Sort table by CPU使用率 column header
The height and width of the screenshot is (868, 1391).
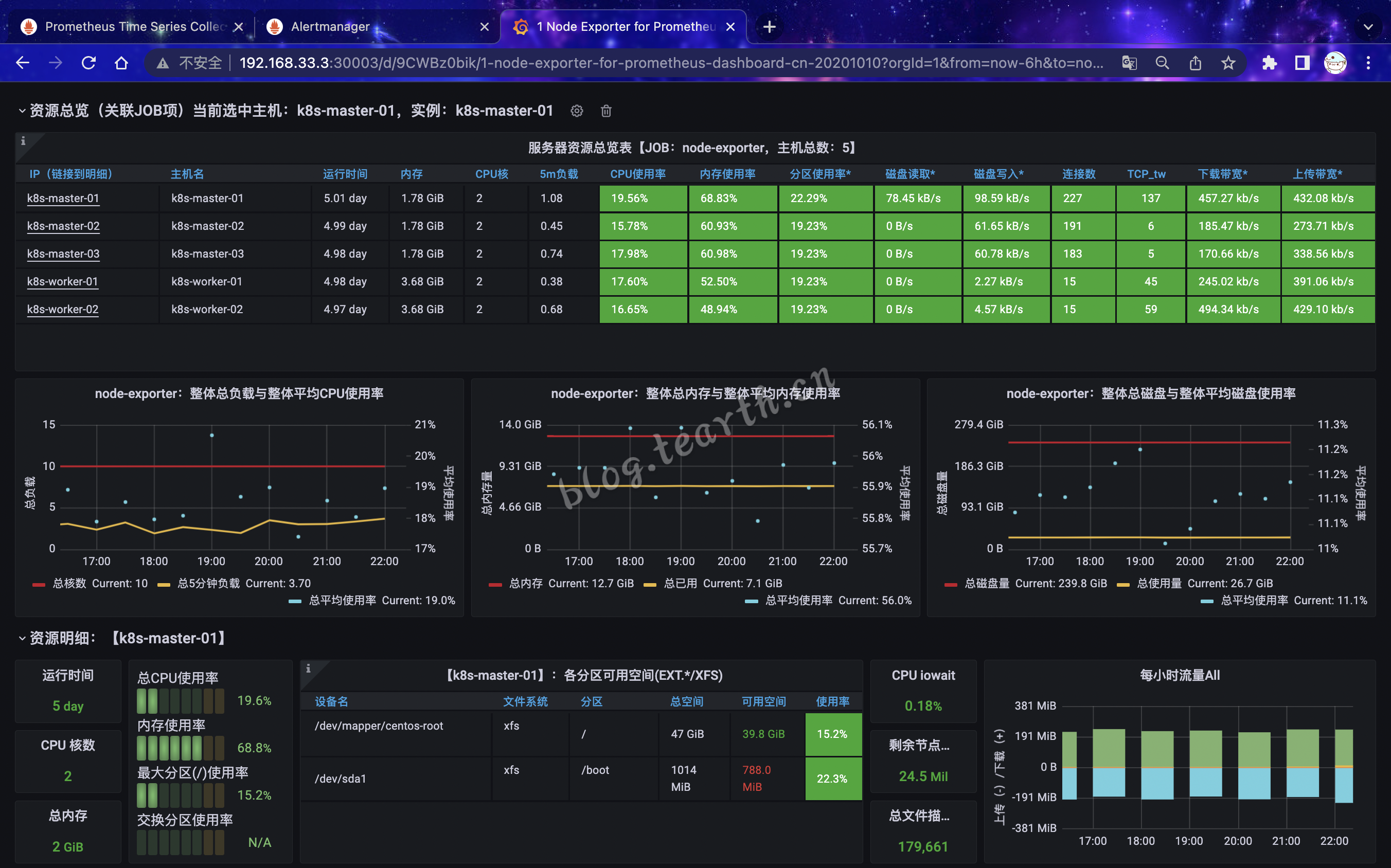(637, 174)
